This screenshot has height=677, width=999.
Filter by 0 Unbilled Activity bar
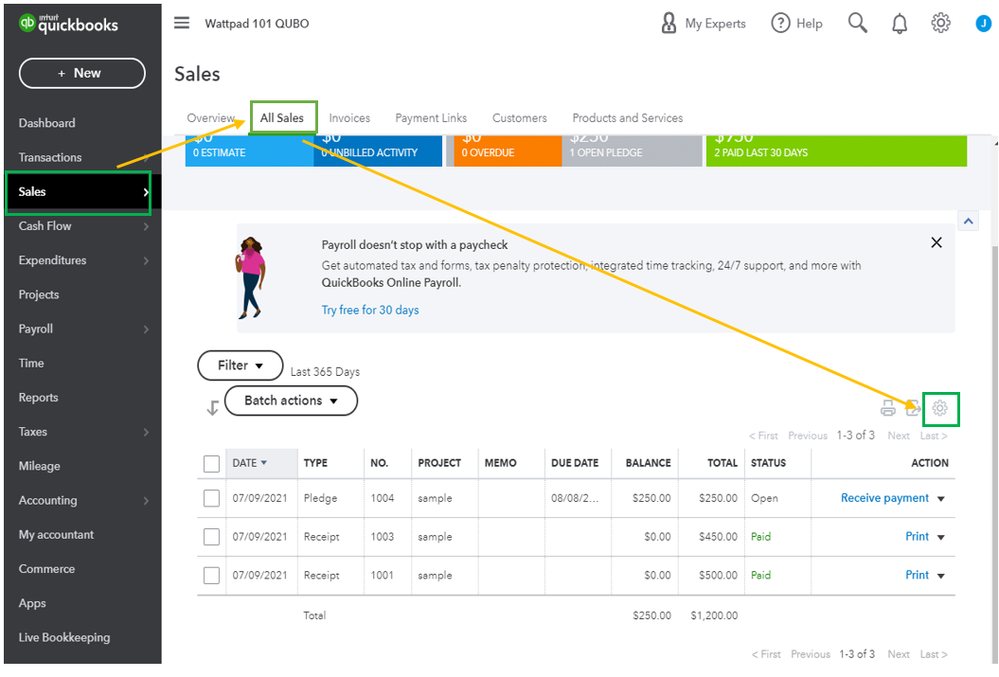(378, 151)
